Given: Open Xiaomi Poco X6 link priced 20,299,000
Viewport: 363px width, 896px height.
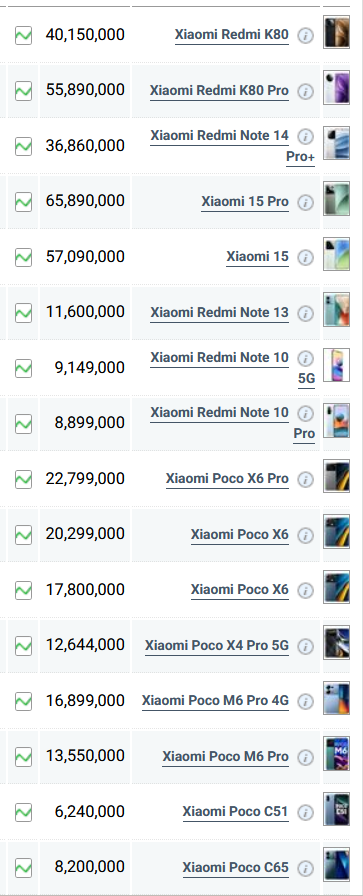Looking at the screenshot, I should (x=240, y=535).
